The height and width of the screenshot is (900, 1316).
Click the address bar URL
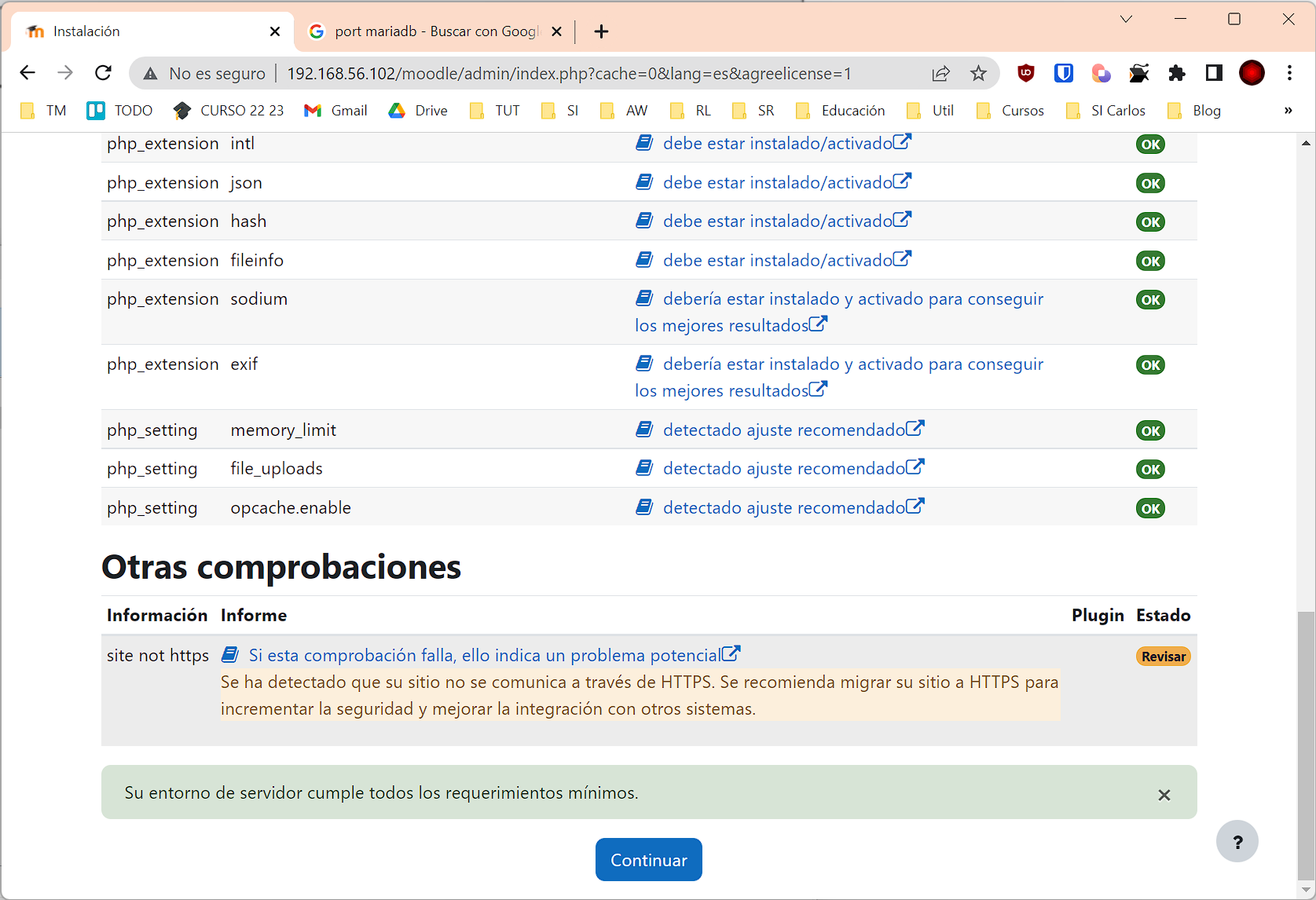click(x=569, y=74)
